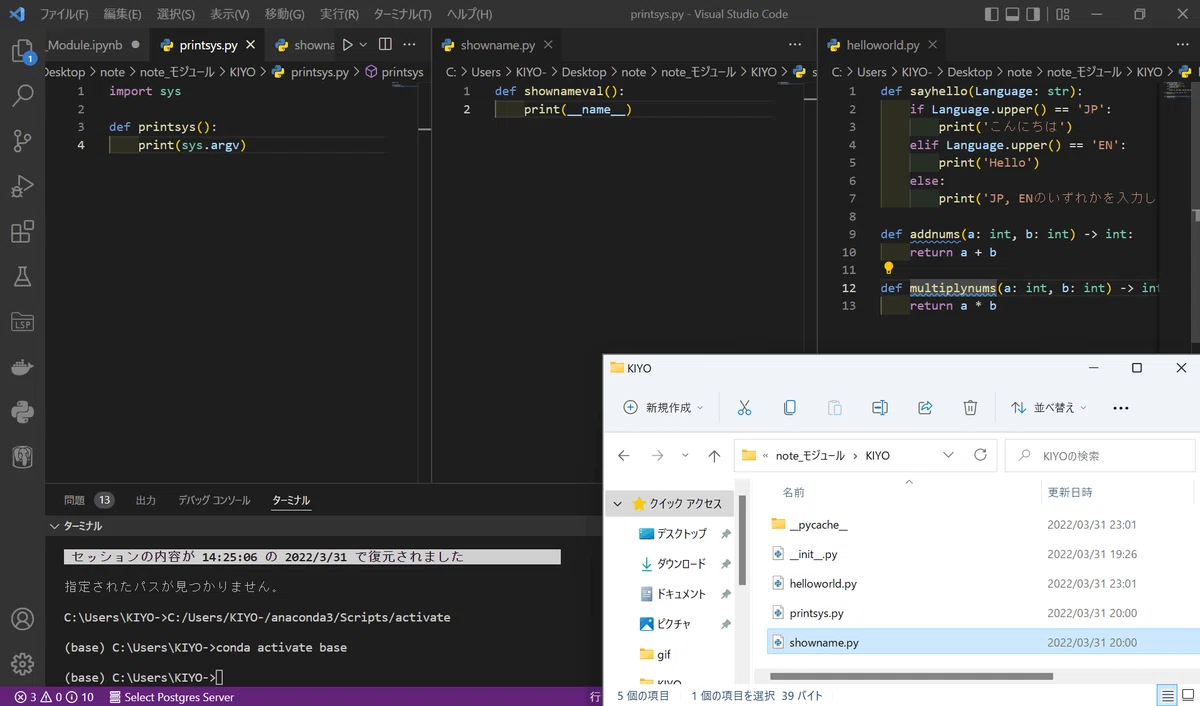The height and width of the screenshot is (706, 1200).
Task: Open Explorer see more ellipsis menu
Action: pyautogui.click(x=1121, y=408)
